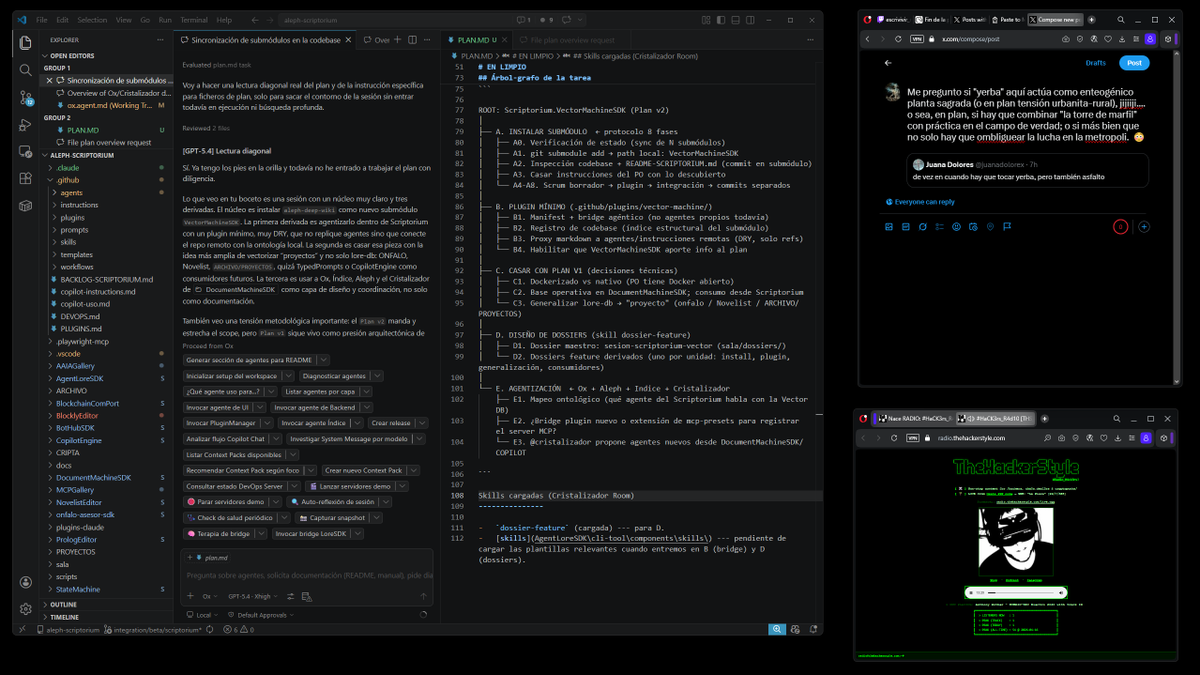Click Diagnosticar agentes suggestion
Viewport: 1200px width, 675px height.
pyautogui.click(x=334, y=376)
